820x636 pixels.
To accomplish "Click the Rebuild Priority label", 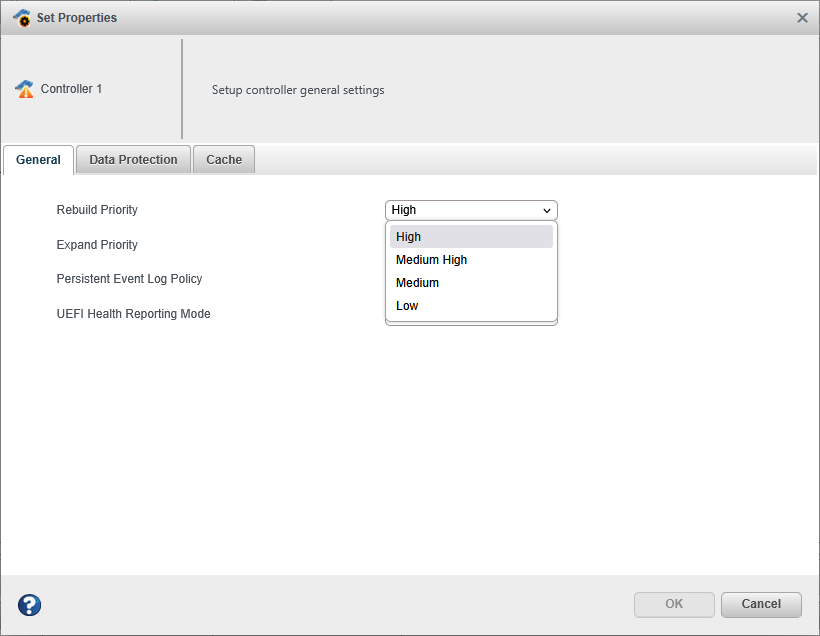I will click(x=97, y=210).
